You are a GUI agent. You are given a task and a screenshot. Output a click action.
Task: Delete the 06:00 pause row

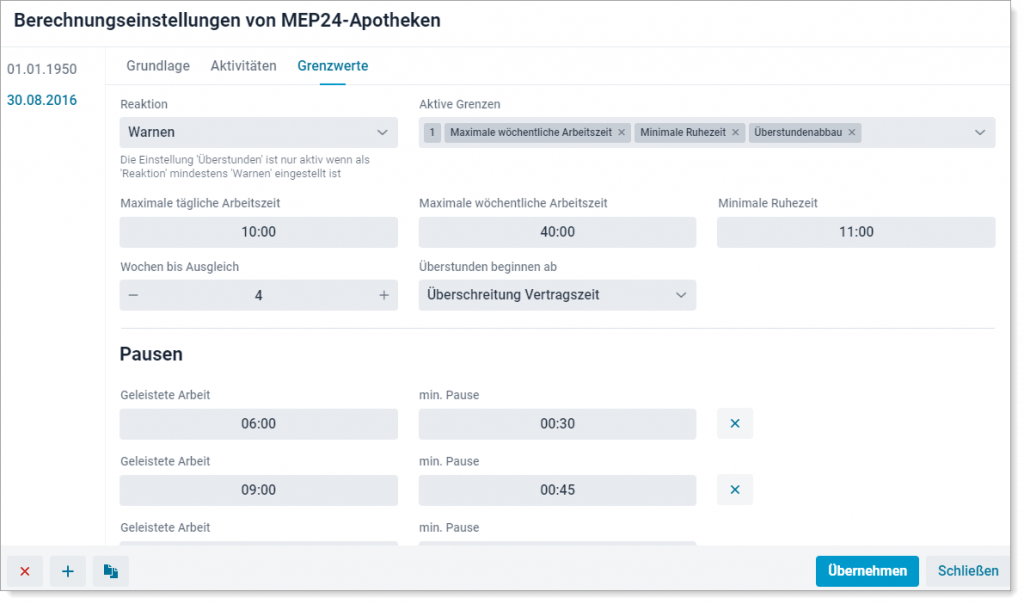tap(735, 424)
